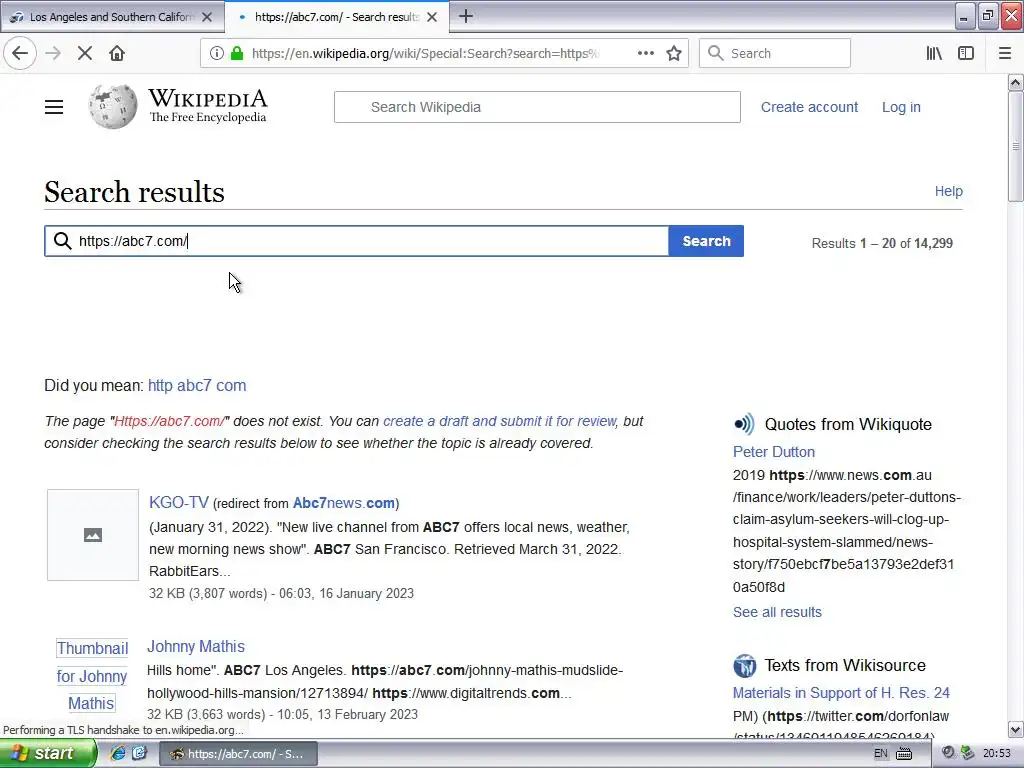The width and height of the screenshot is (1024, 768).
Task: Click the Firefox taskbar button
Action: [238, 754]
